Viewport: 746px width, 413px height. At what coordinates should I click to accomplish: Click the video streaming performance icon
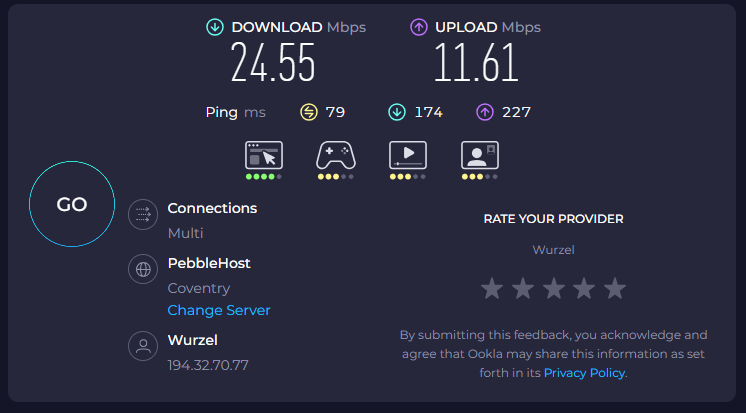pyautogui.click(x=408, y=155)
